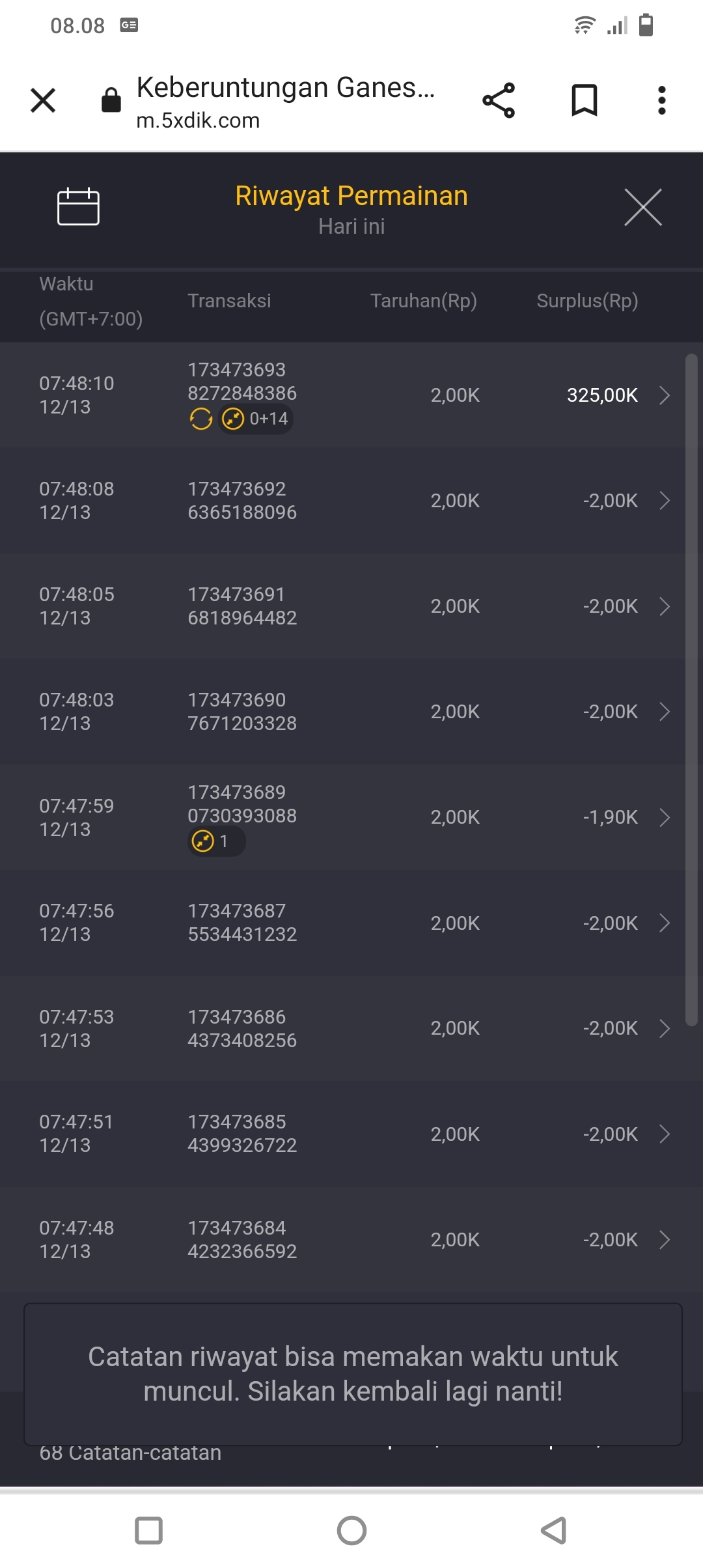This screenshot has width=703, height=1568.
Task: Expand details for the 07:48:08 transaction
Action: point(665,501)
